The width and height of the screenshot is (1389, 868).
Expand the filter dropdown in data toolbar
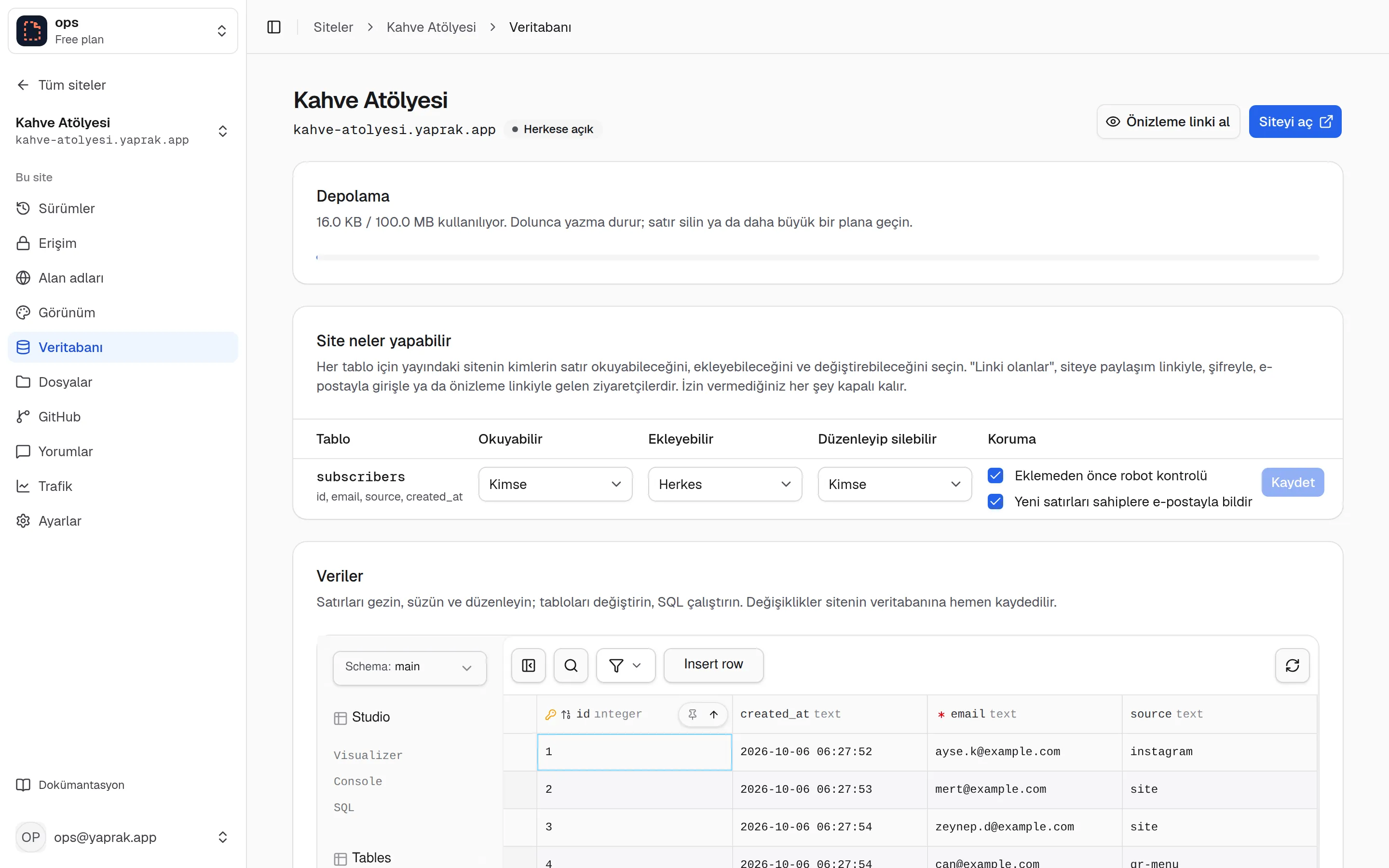coord(626,665)
